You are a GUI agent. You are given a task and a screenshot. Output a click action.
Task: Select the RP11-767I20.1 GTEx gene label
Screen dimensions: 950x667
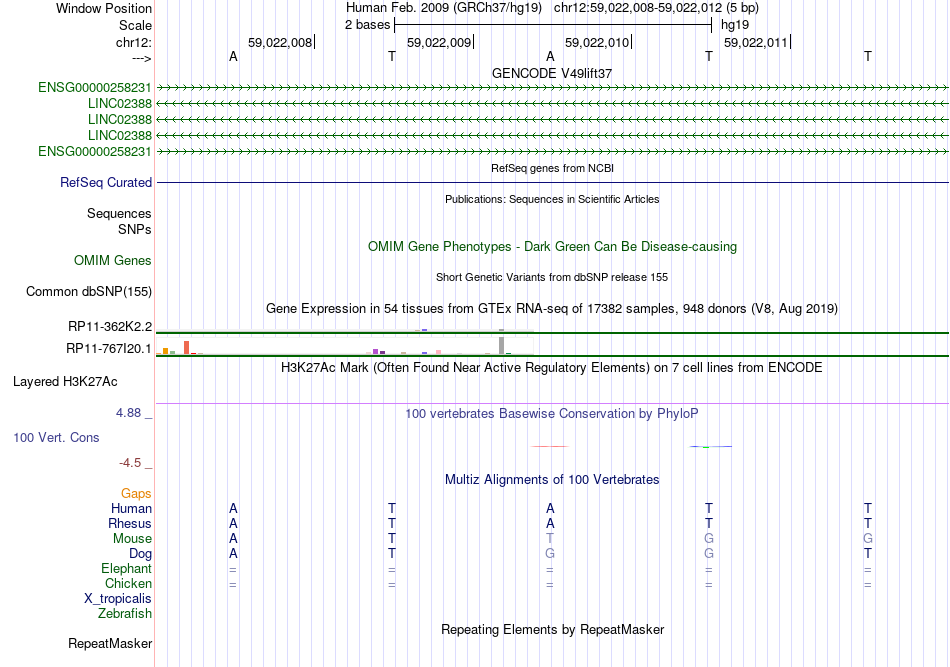coord(108,348)
